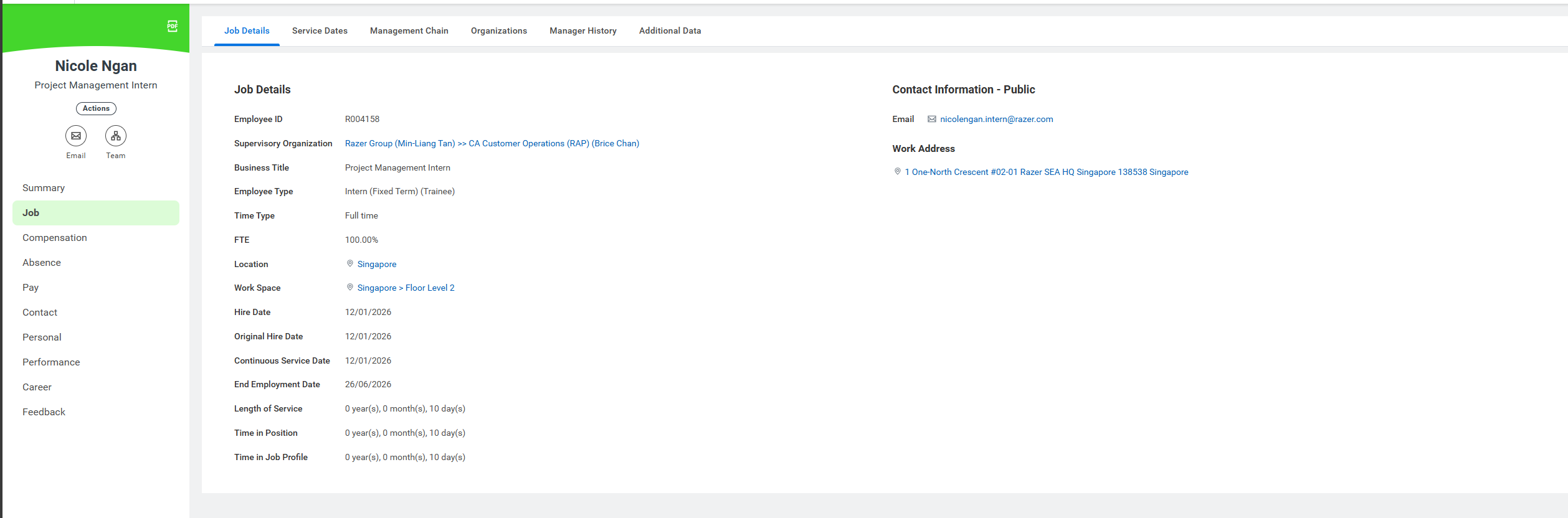Click the Full time value
Screen dimensions: 1568x518
(361, 215)
